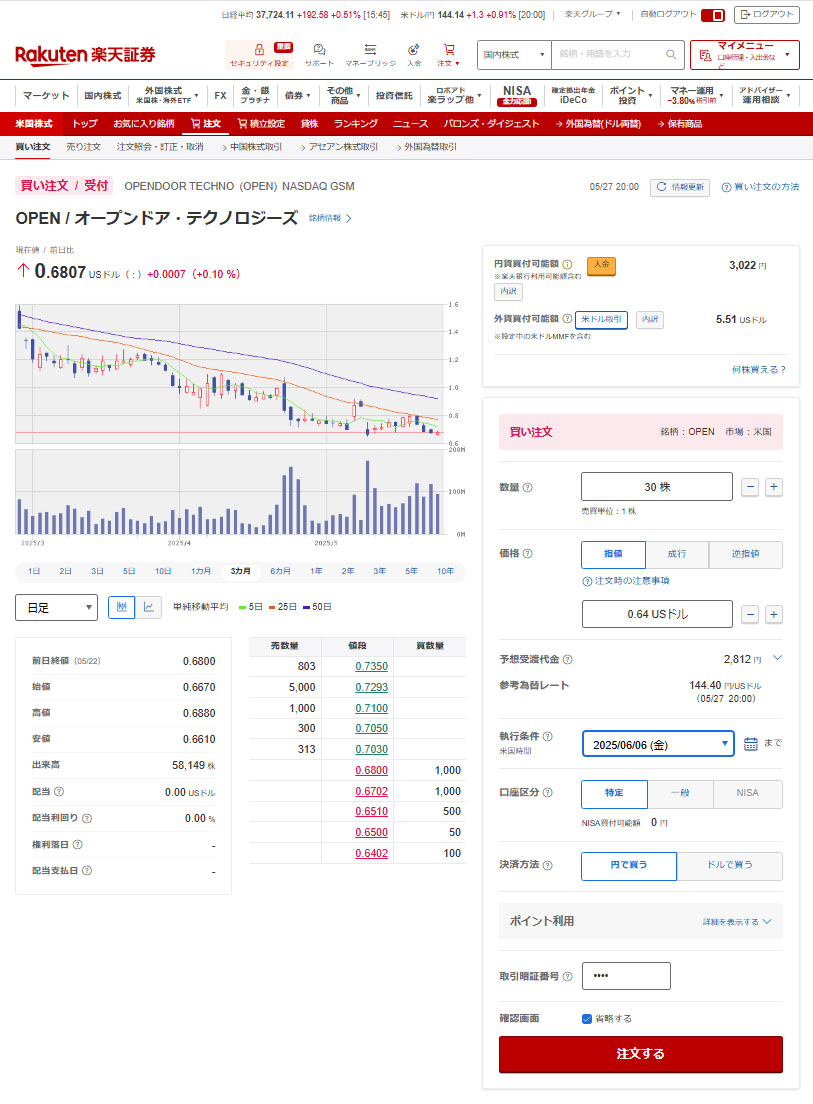This screenshot has height=1104, width=813.
Task: Switch to candlestick chart view icon
Action: 121,607
